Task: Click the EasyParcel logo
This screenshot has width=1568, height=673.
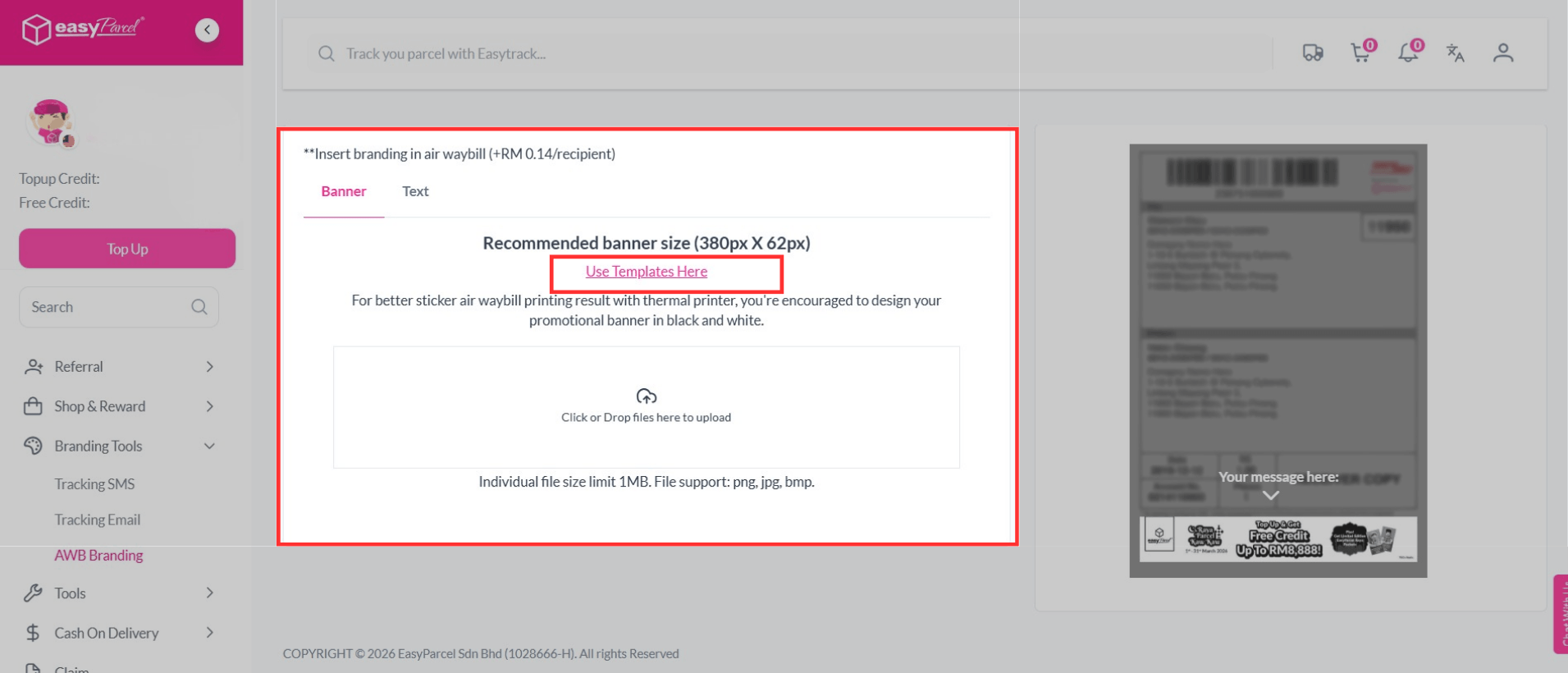Action: pyautogui.click(x=82, y=30)
